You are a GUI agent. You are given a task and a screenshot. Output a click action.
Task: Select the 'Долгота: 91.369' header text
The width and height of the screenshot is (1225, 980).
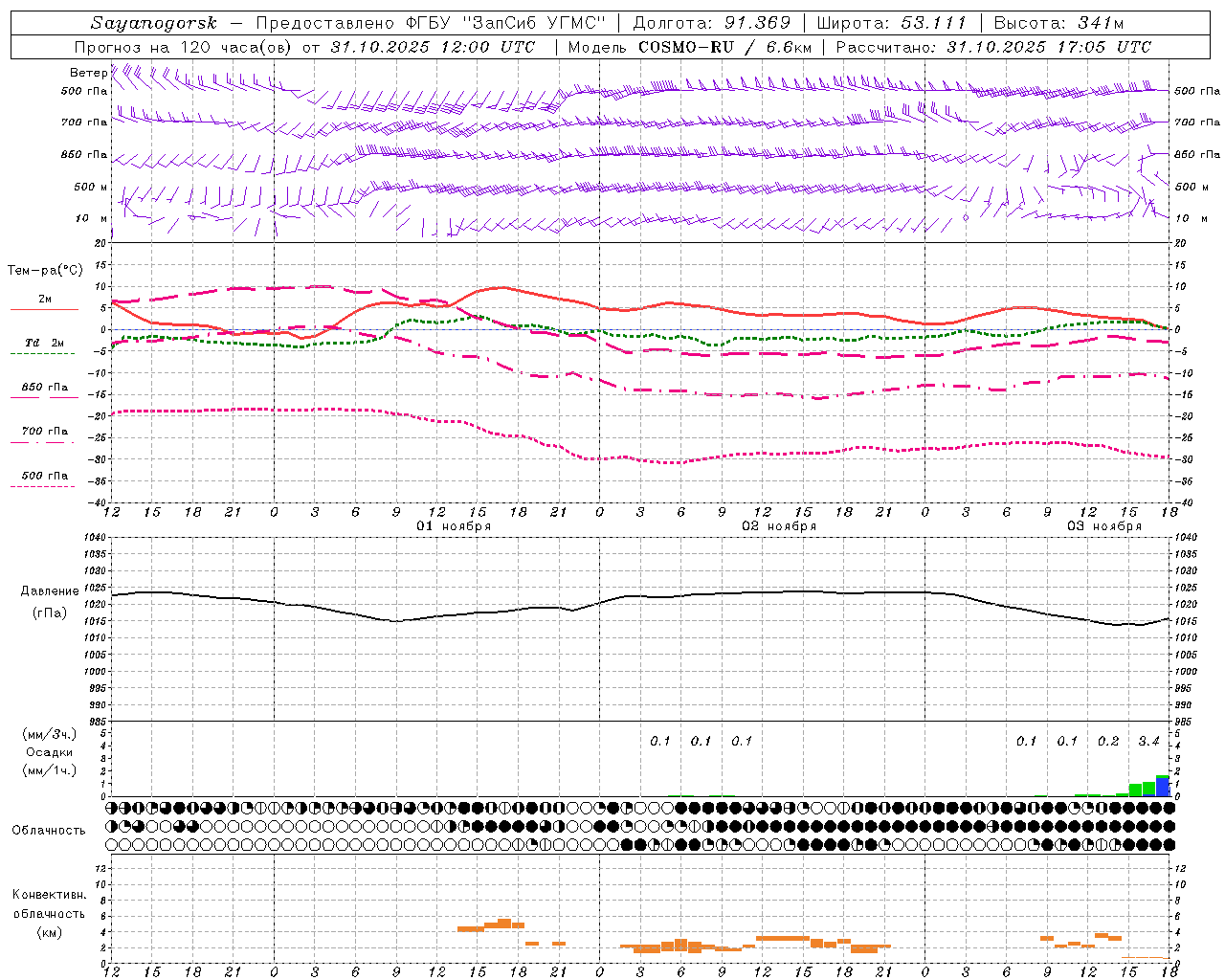click(712, 23)
